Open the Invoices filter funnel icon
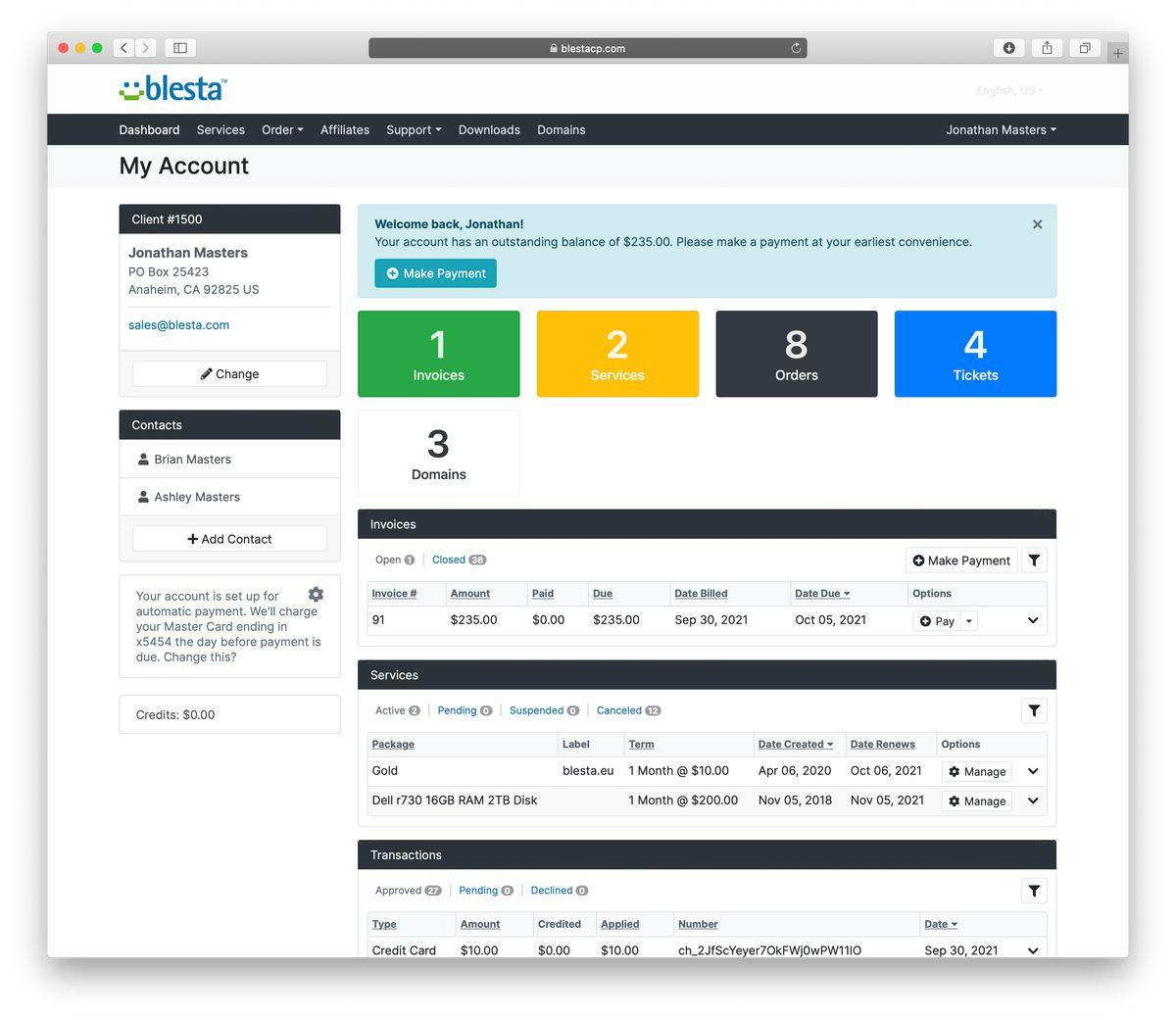The height and width of the screenshot is (1020, 1176). tap(1034, 560)
